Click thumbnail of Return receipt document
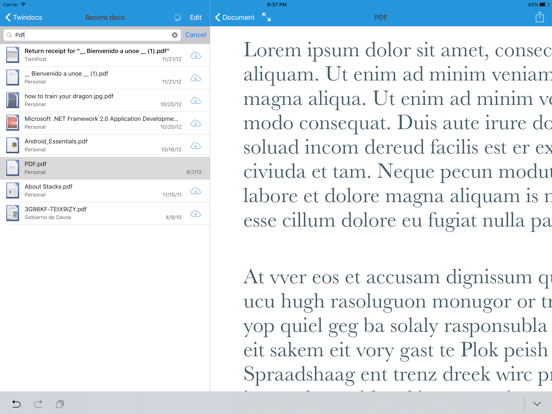552x414 pixels. coord(12,55)
